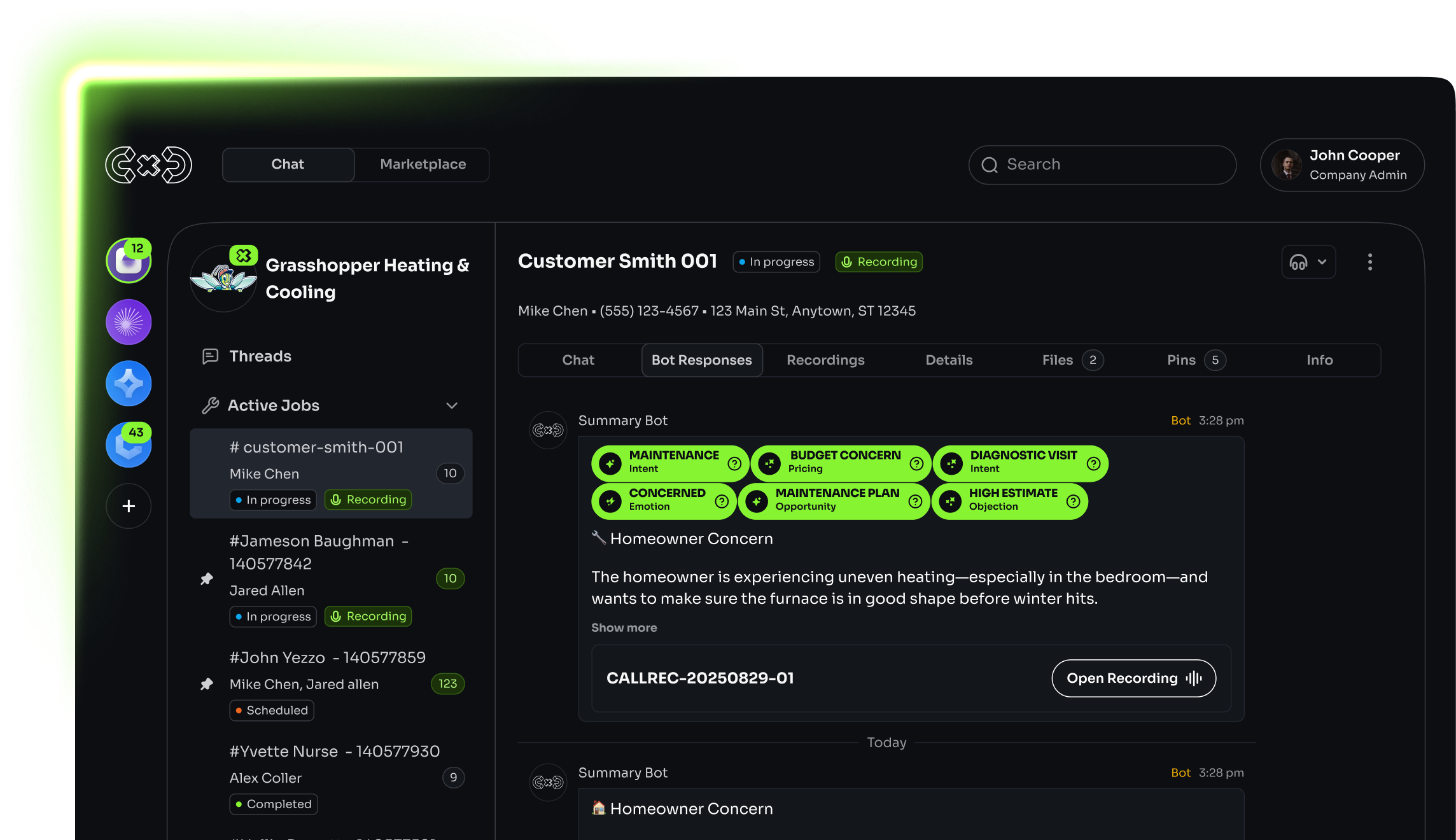Toggle pin on Jameson Baughman job

[x=207, y=578]
